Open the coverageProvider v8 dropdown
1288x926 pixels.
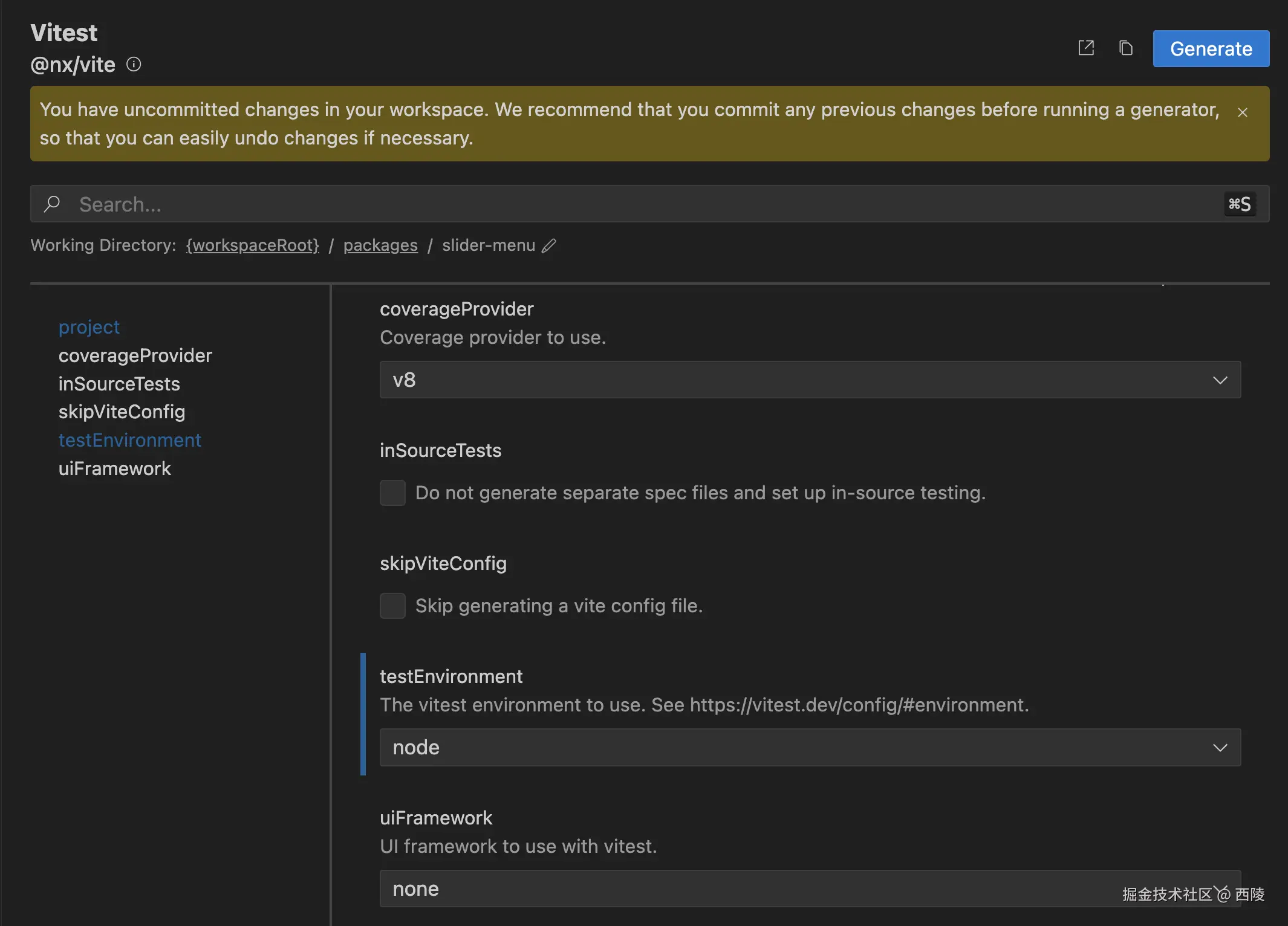pos(810,380)
